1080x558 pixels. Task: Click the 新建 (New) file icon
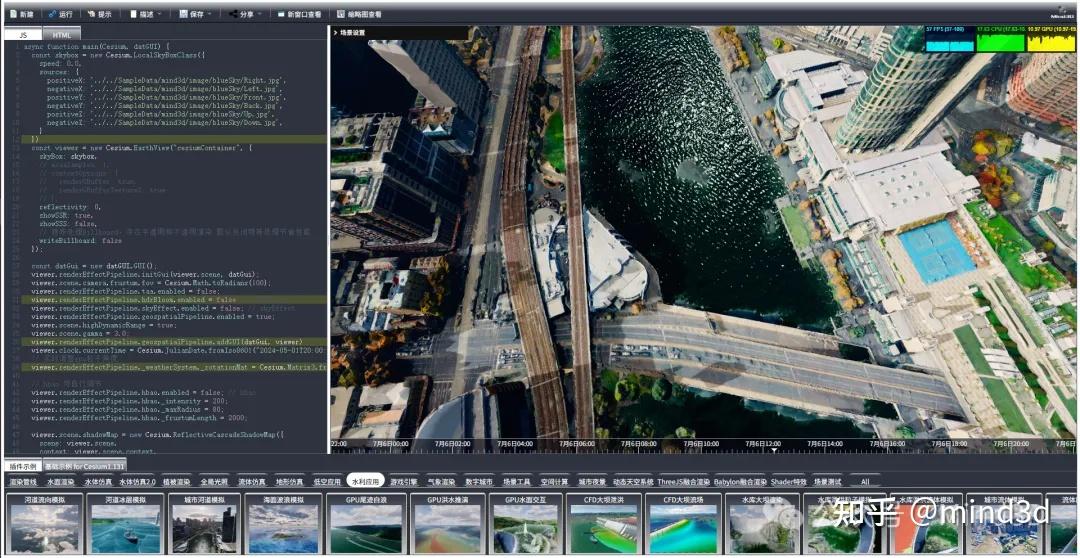point(14,14)
